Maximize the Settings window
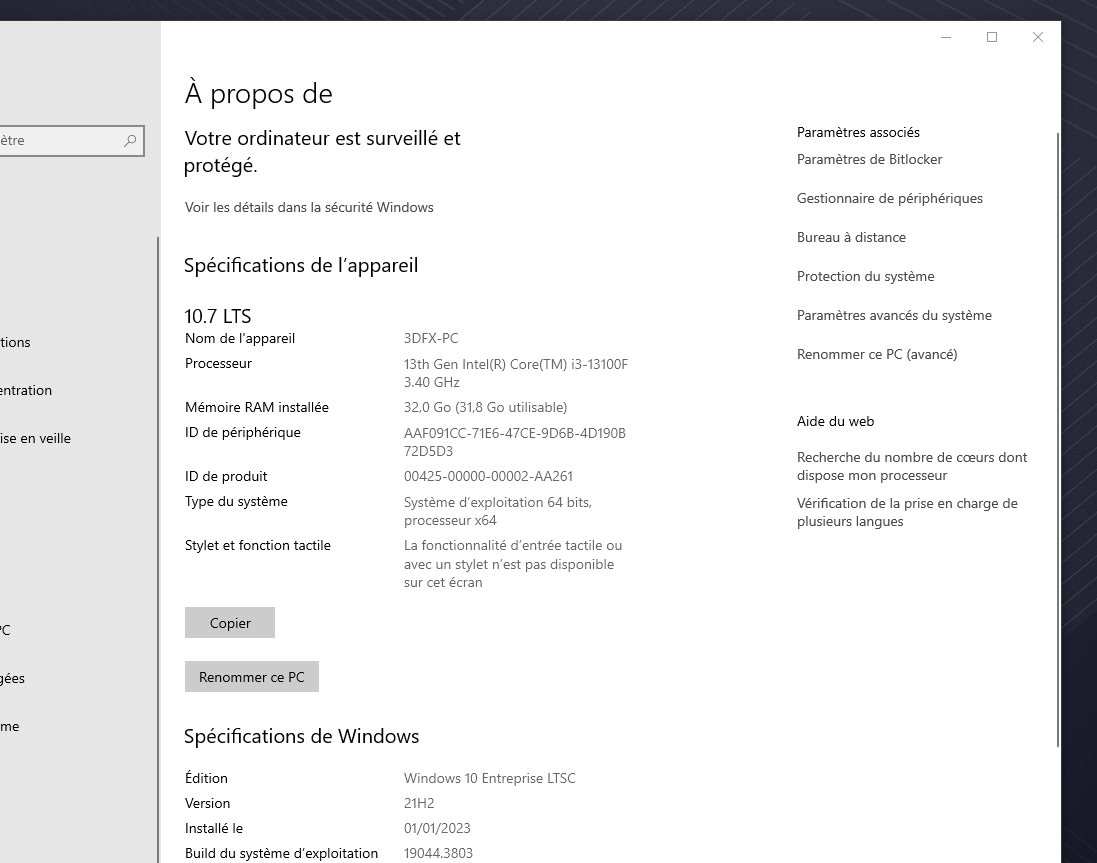 tap(992, 37)
